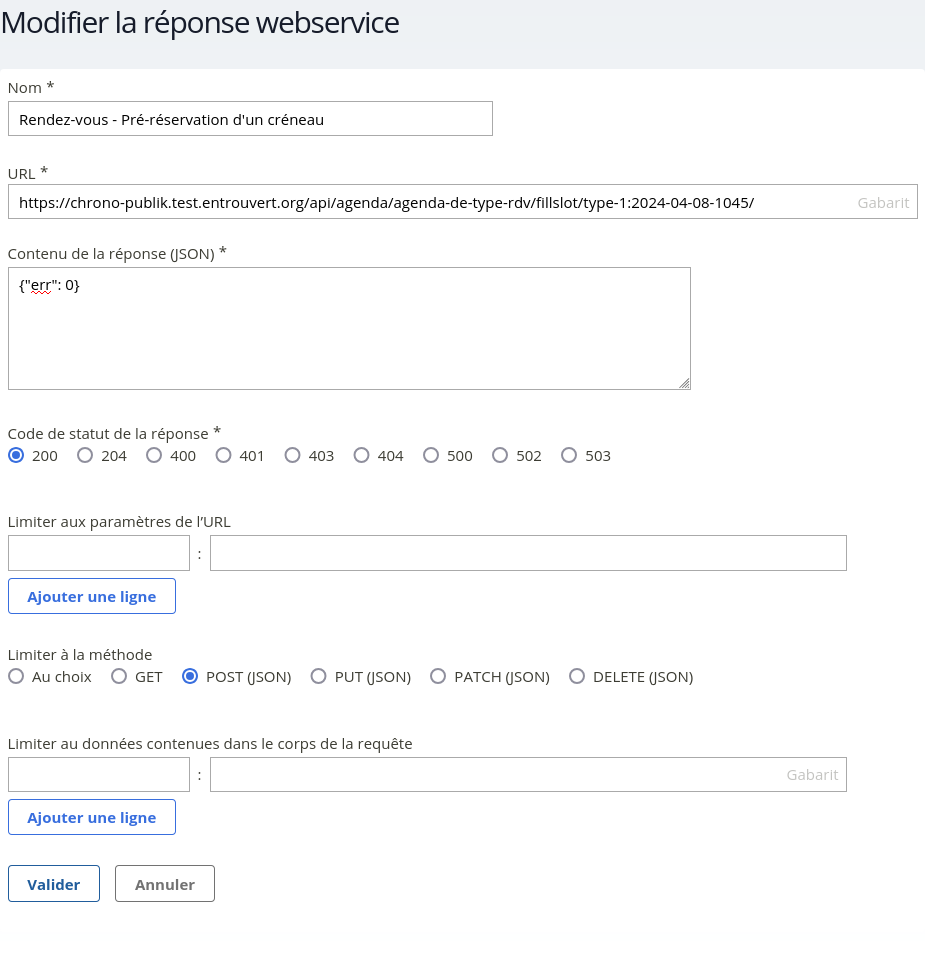Image resolution: width=925 pixels, height=953 pixels.
Task: Choose the PUT (JSON) method
Action: [x=319, y=676]
